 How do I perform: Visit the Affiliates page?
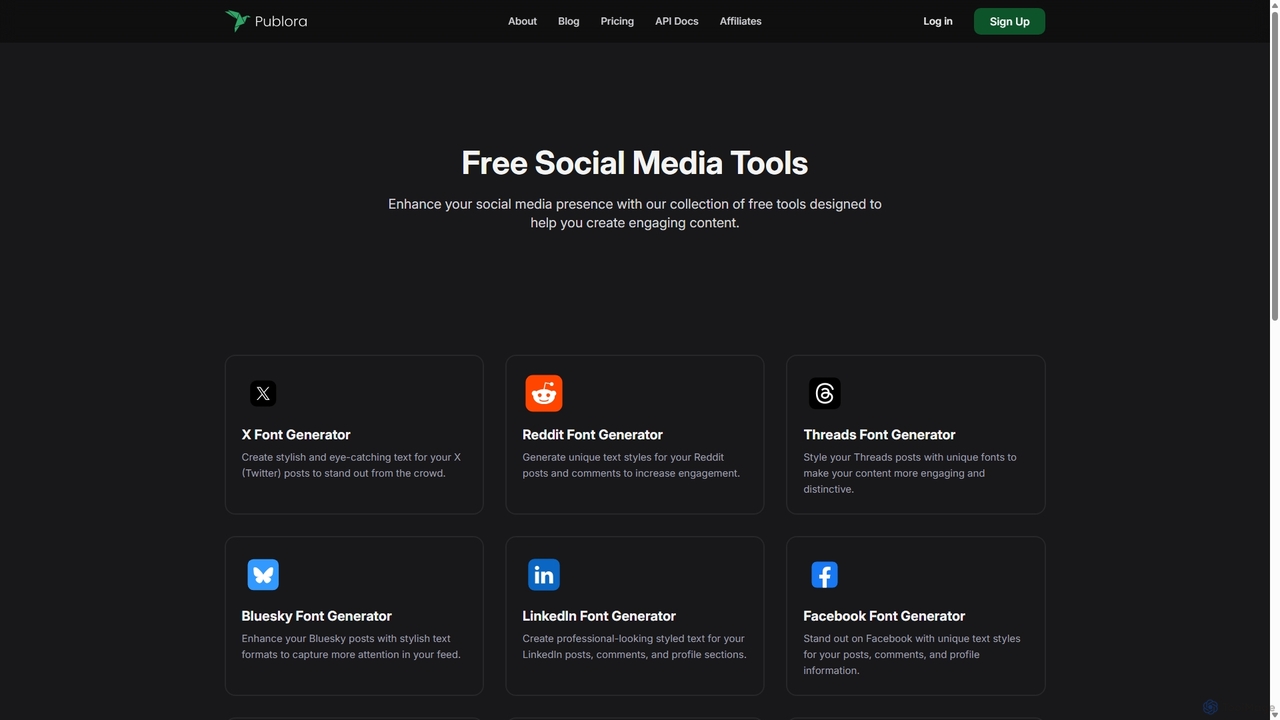pyautogui.click(x=741, y=21)
